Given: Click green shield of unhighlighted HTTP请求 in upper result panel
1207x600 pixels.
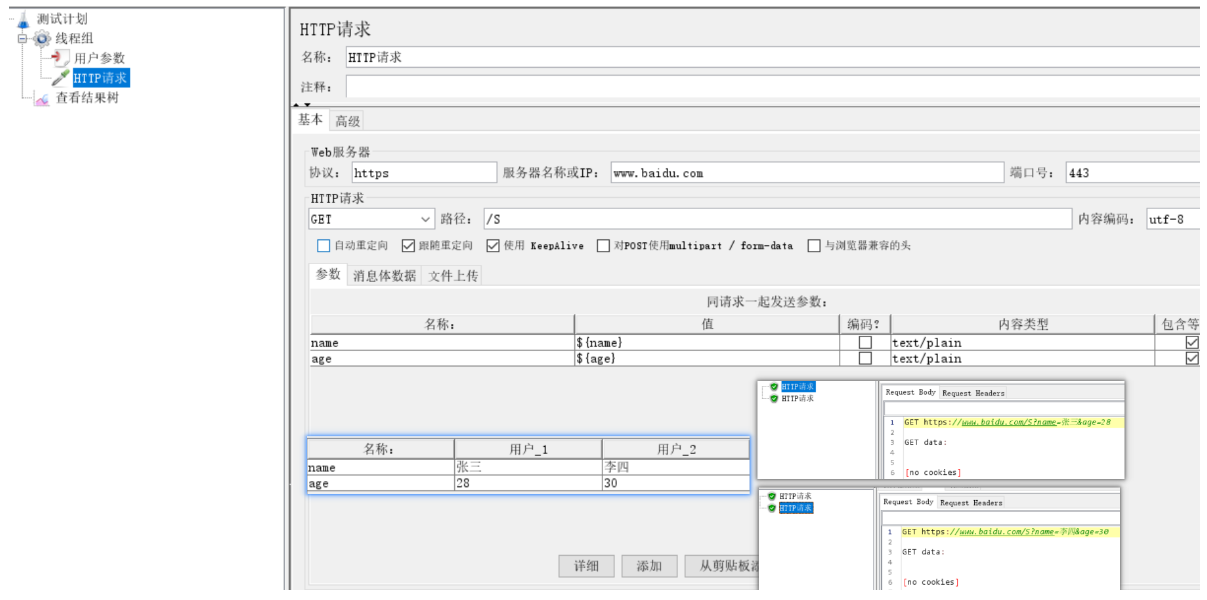Looking at the screenshot, I should tap(774, 398).
